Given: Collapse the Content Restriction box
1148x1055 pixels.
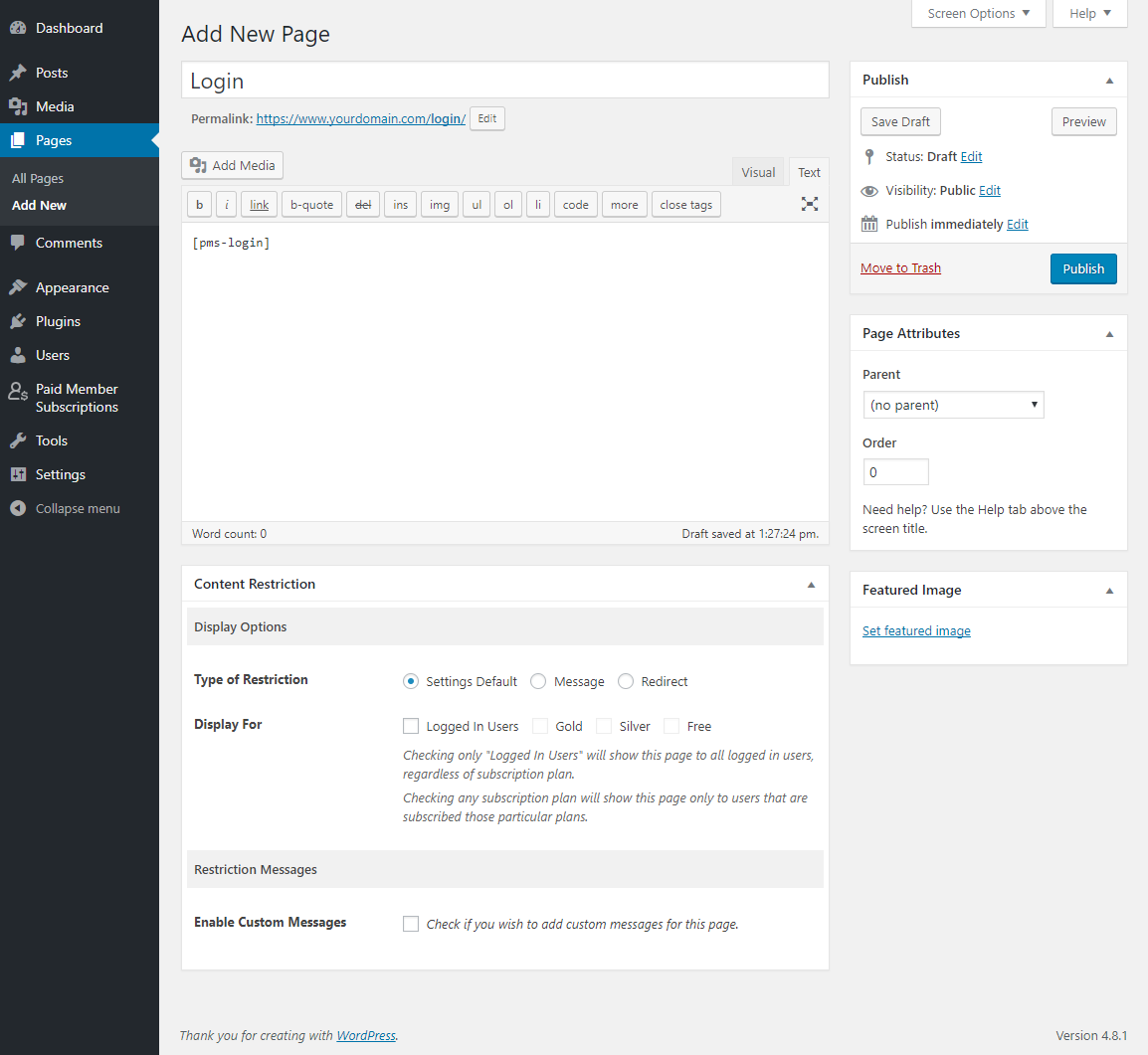Looking at the screenshot, I should (x=811, y=585).
